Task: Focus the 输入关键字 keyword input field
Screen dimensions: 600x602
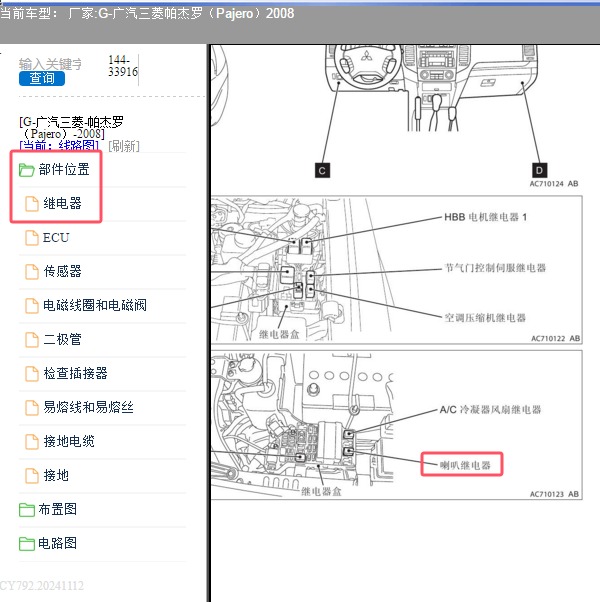Action: coord(50,64)
